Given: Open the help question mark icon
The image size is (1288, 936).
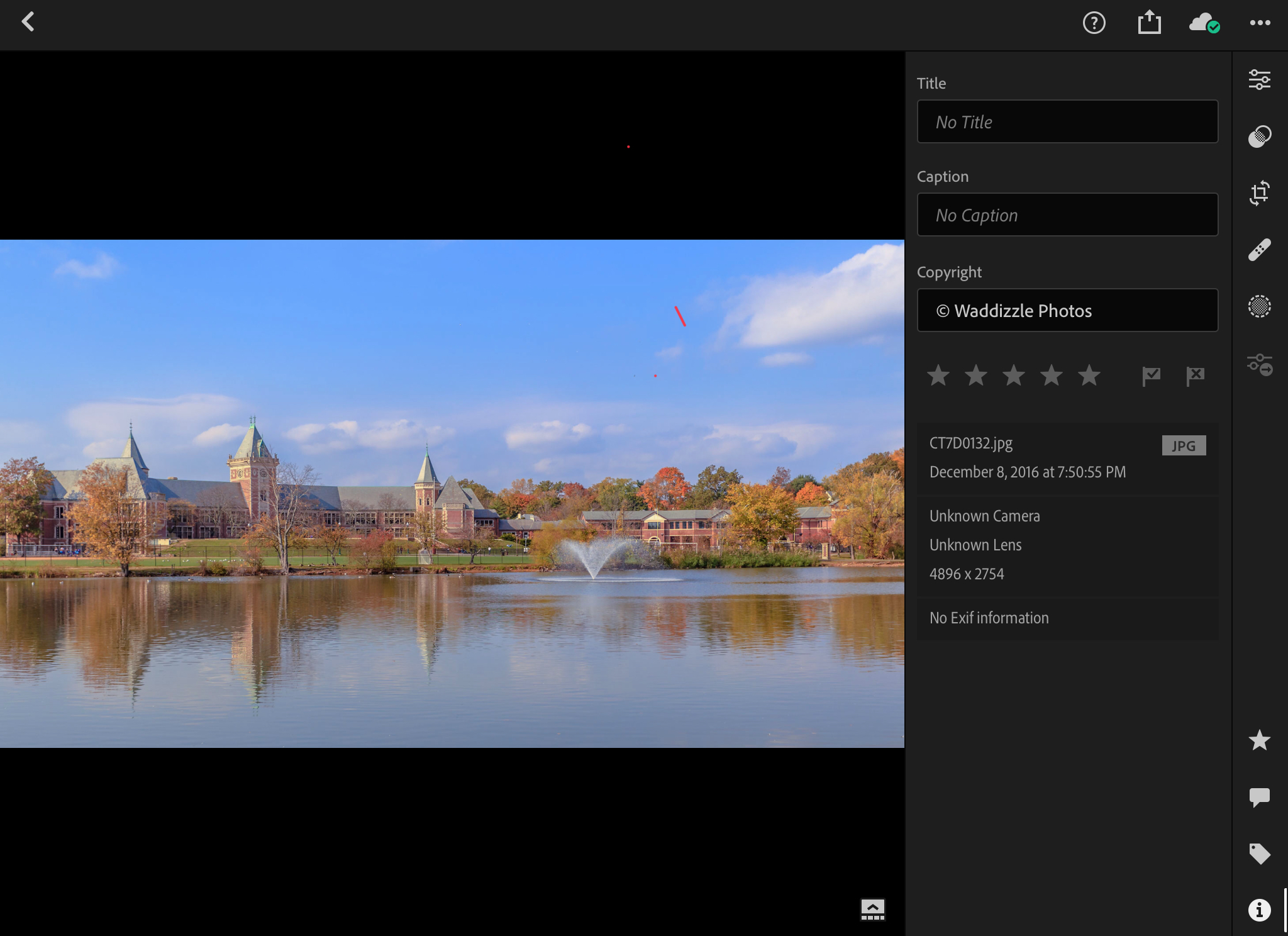Looking at the screenshot, I should (1094, 23).
